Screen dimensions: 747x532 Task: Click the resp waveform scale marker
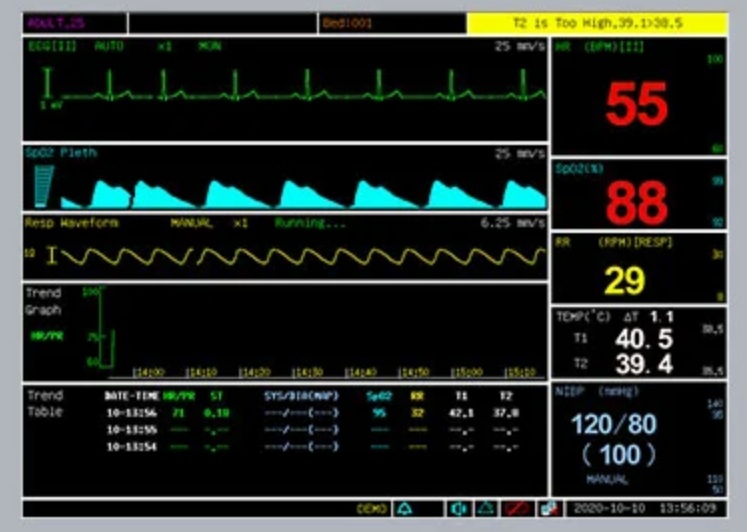coord(51,255)
